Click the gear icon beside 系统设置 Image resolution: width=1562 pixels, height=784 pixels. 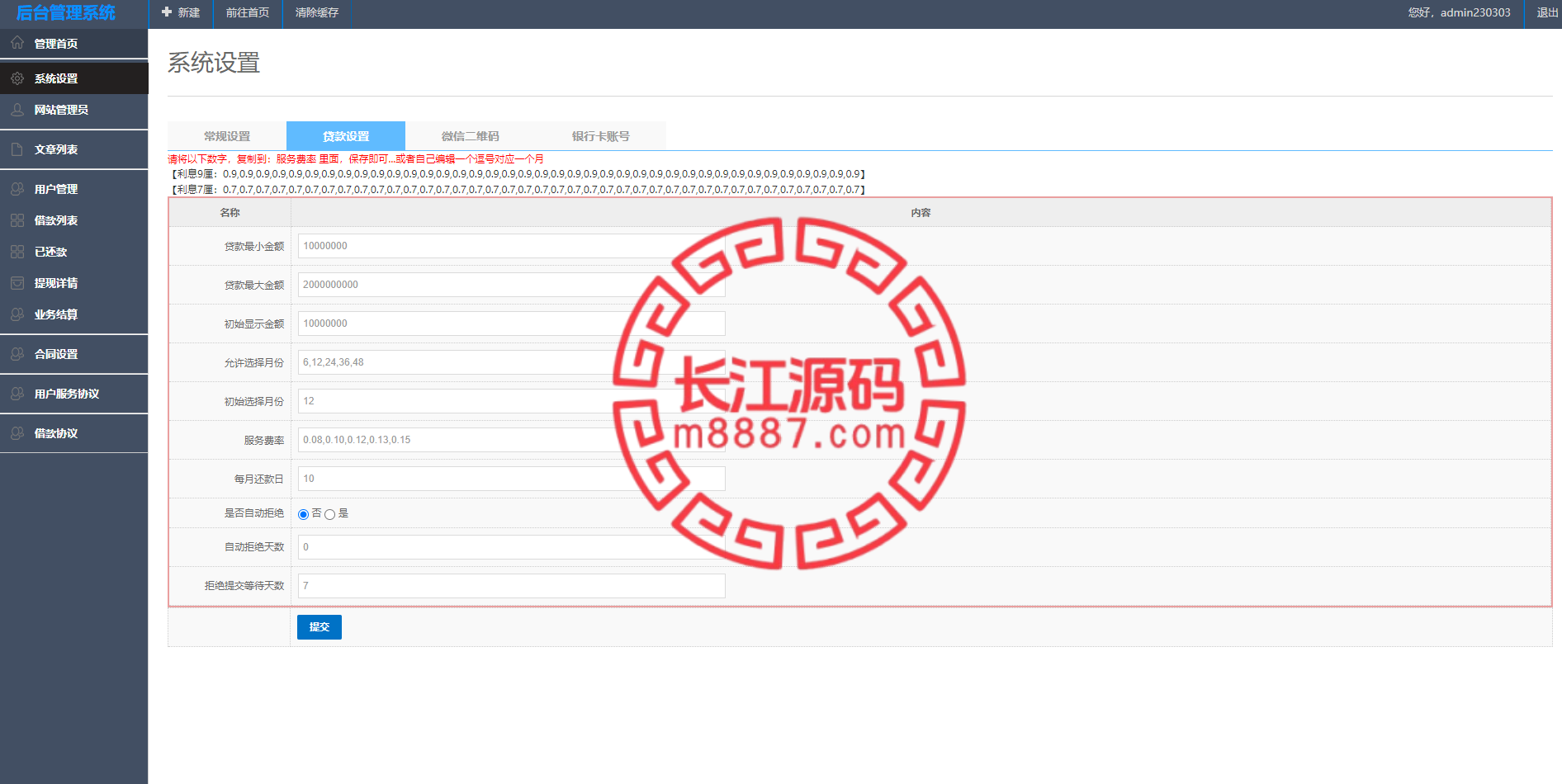pos(17,78)
